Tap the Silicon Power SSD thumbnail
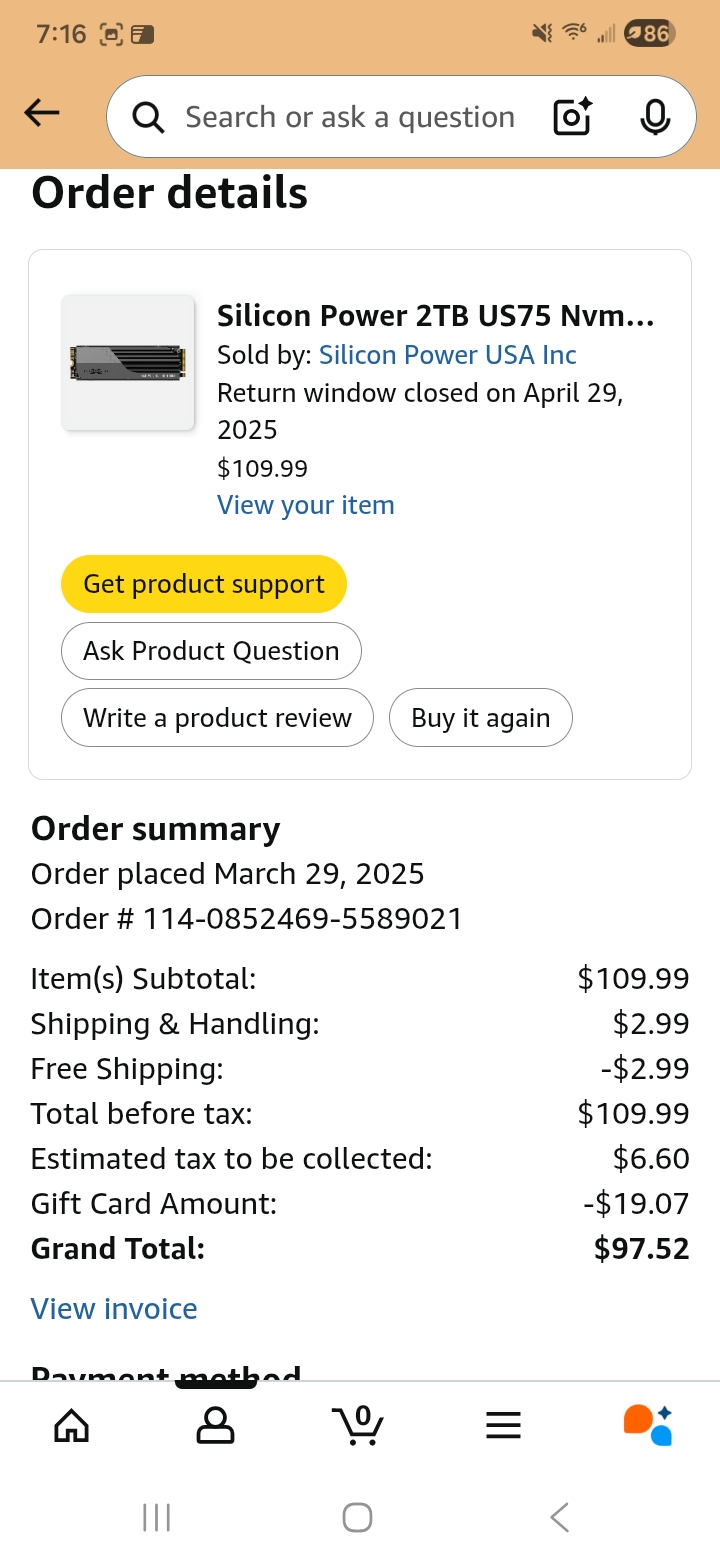Viewport: 720px width, 1560px height. (x=128, y=363)
